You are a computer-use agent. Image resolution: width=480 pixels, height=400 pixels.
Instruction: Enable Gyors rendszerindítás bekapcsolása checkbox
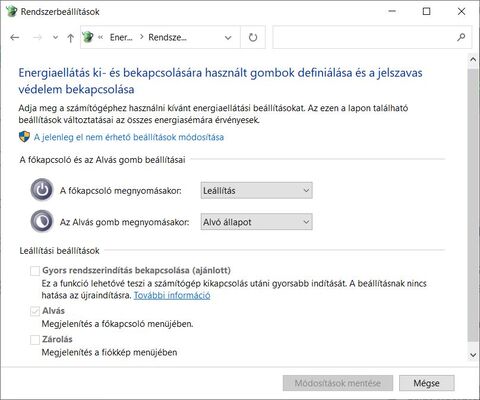click(x=35, y=270)
